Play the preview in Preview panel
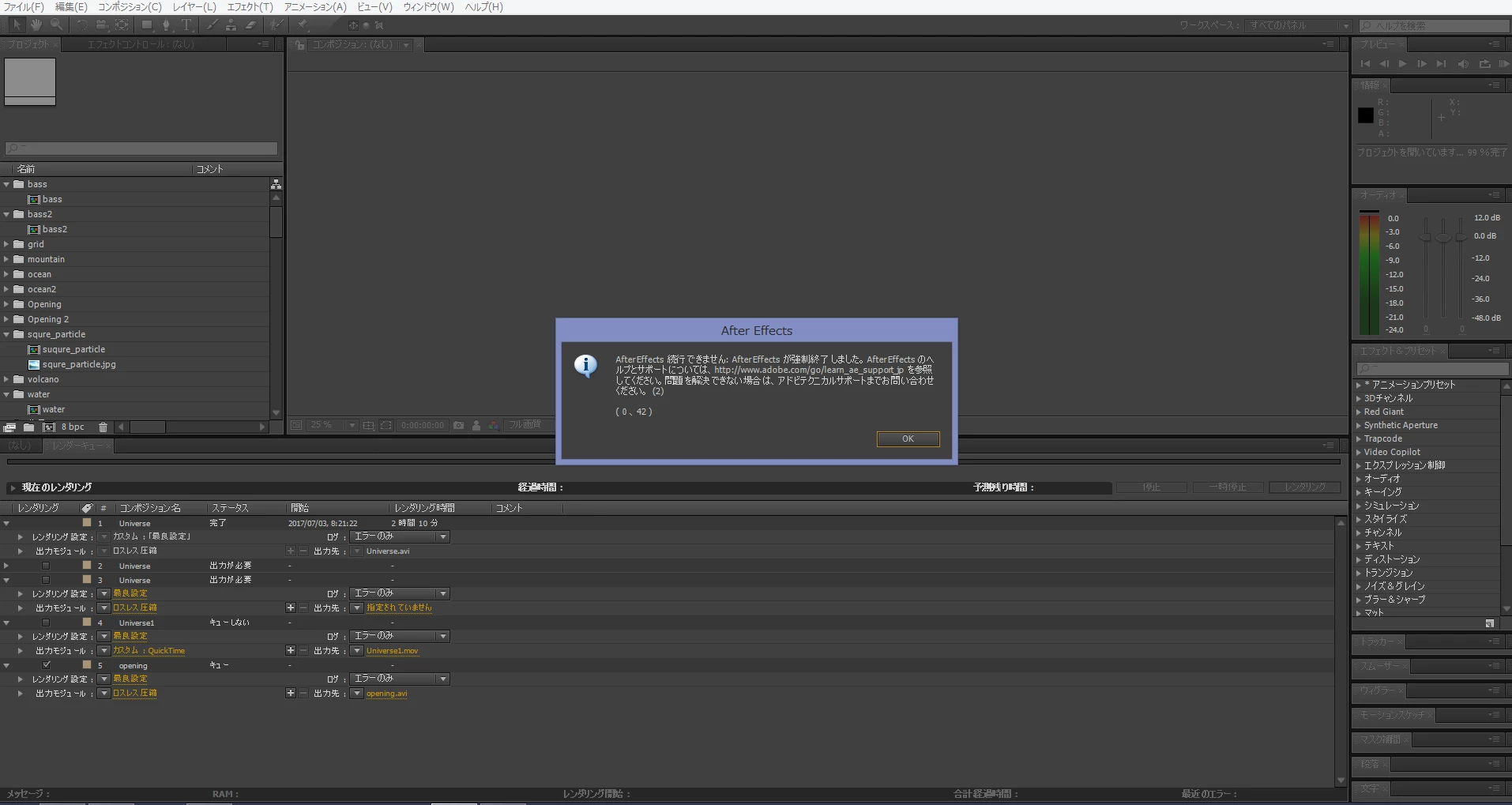The height and width of the screenshot is (805, 1512). pyautogui.click(x=1402, y=64)
